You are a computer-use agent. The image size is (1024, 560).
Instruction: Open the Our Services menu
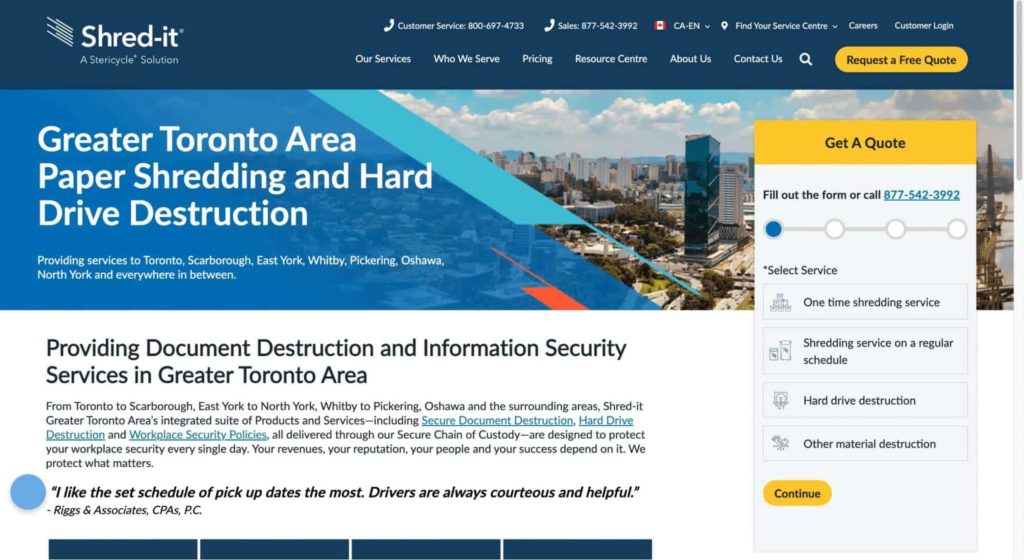(383, 59)
